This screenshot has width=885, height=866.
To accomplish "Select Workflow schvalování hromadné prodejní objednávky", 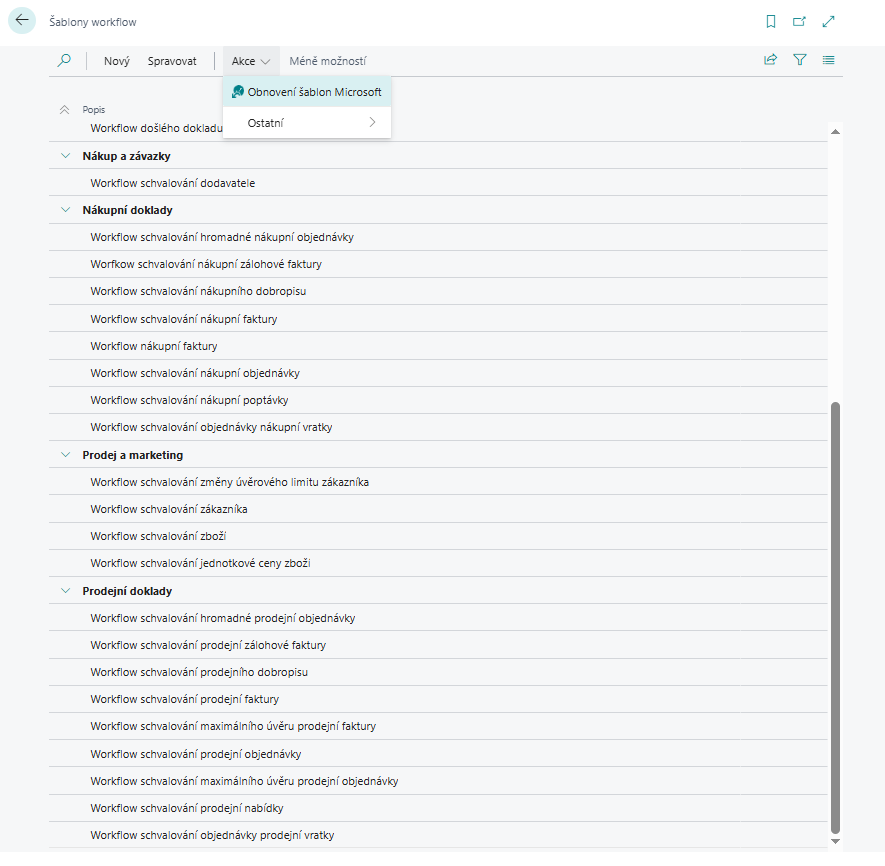I will 438,618.
